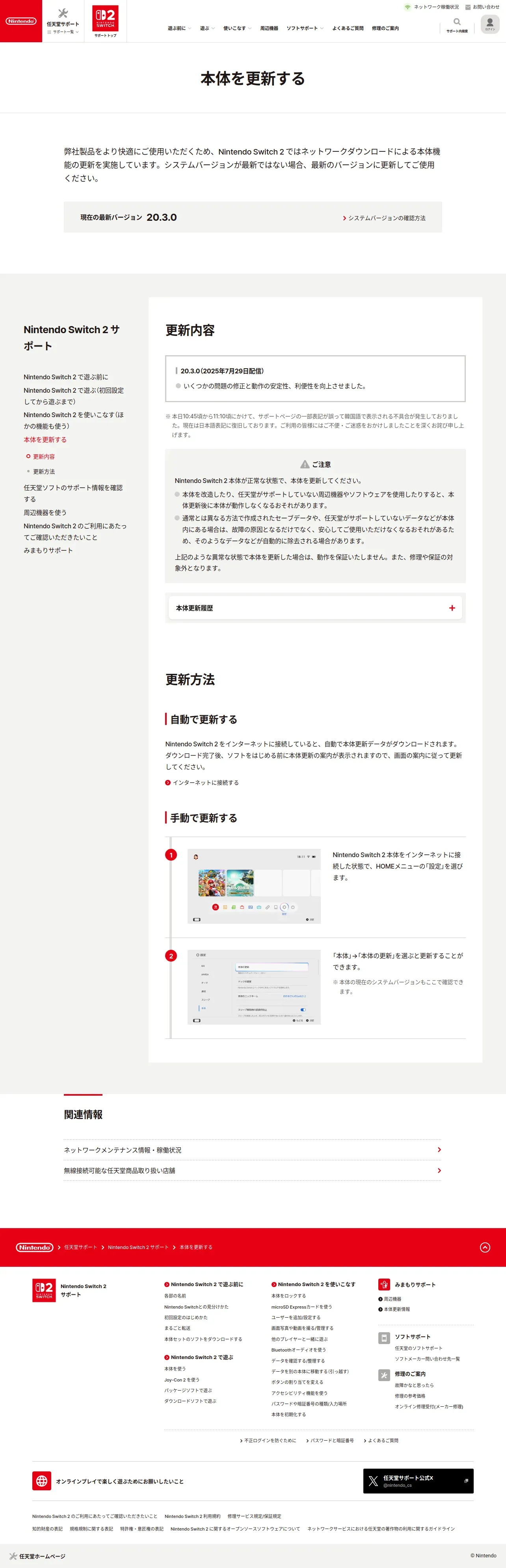Expand the 本体更新履歴 accordion
Viewport: 506px width, 1568px height.
(x=316, y=608)
